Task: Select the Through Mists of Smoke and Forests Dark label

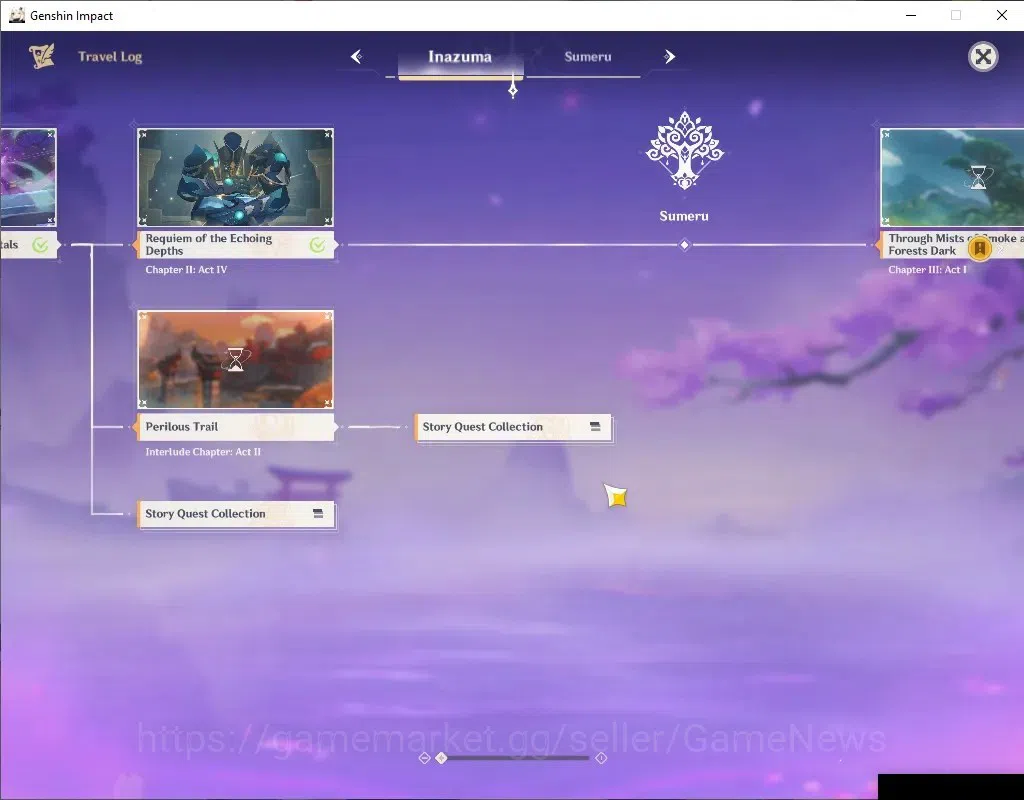Action: (950, 245)
